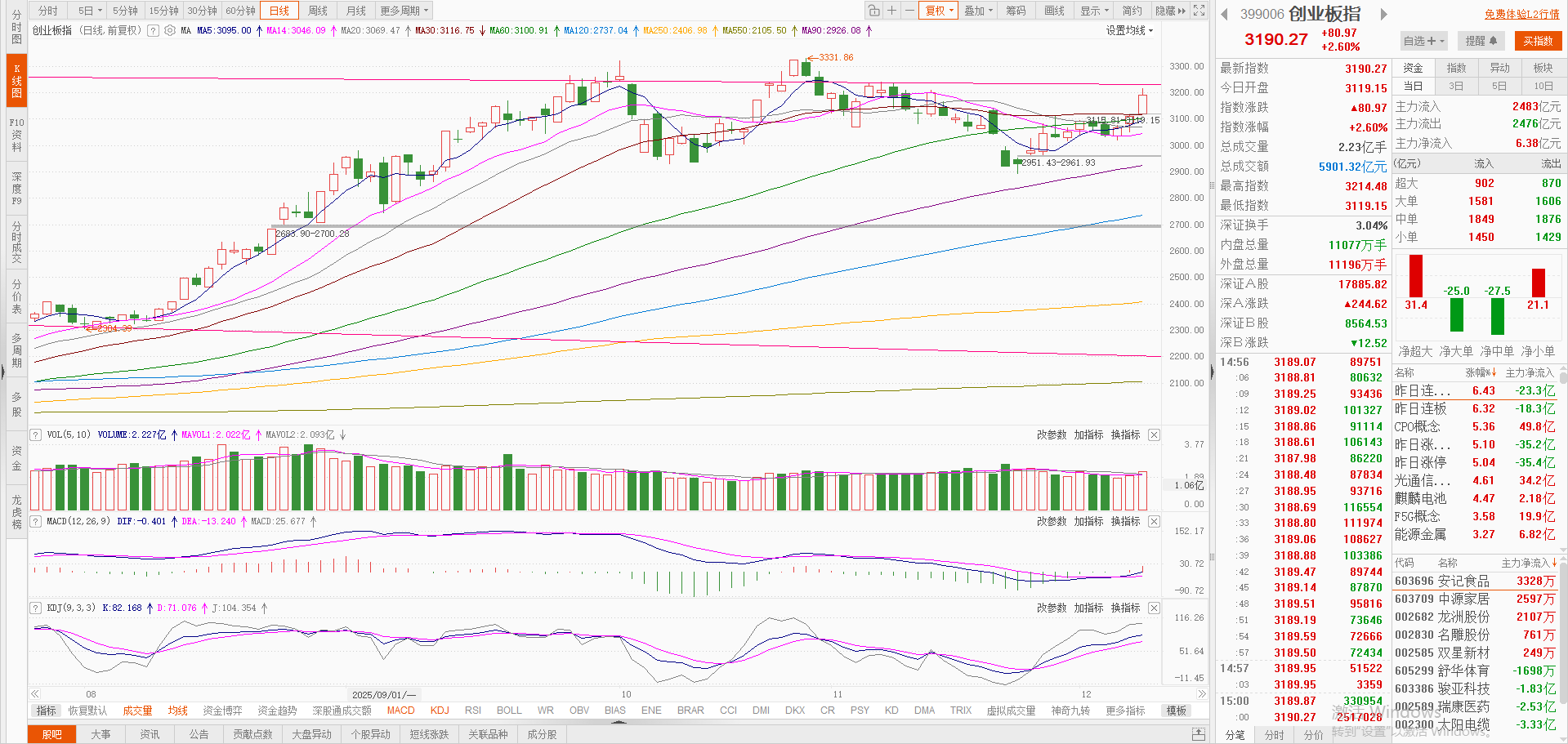The width and height of the screenshot is (1568, 744).
Task: Expand the 更多周期 dropdown
Action: tap(404, 11)
